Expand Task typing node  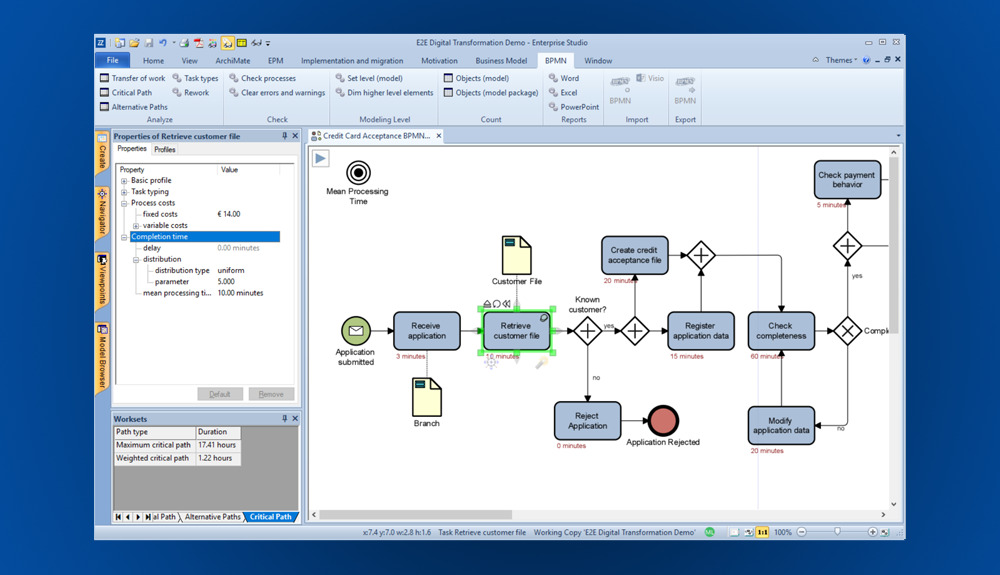pos(124,192)
